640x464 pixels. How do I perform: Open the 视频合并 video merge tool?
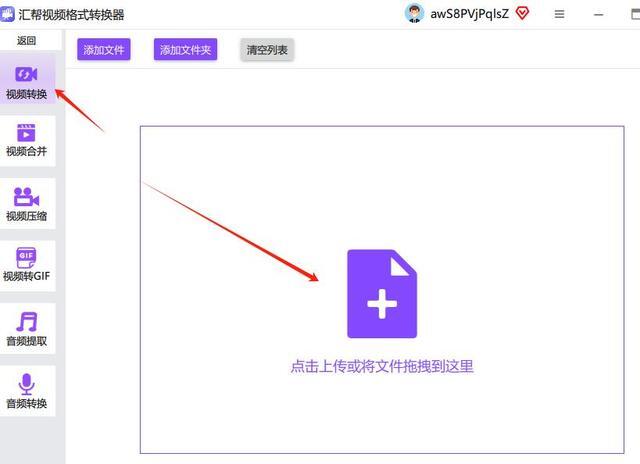click(27, 141)
